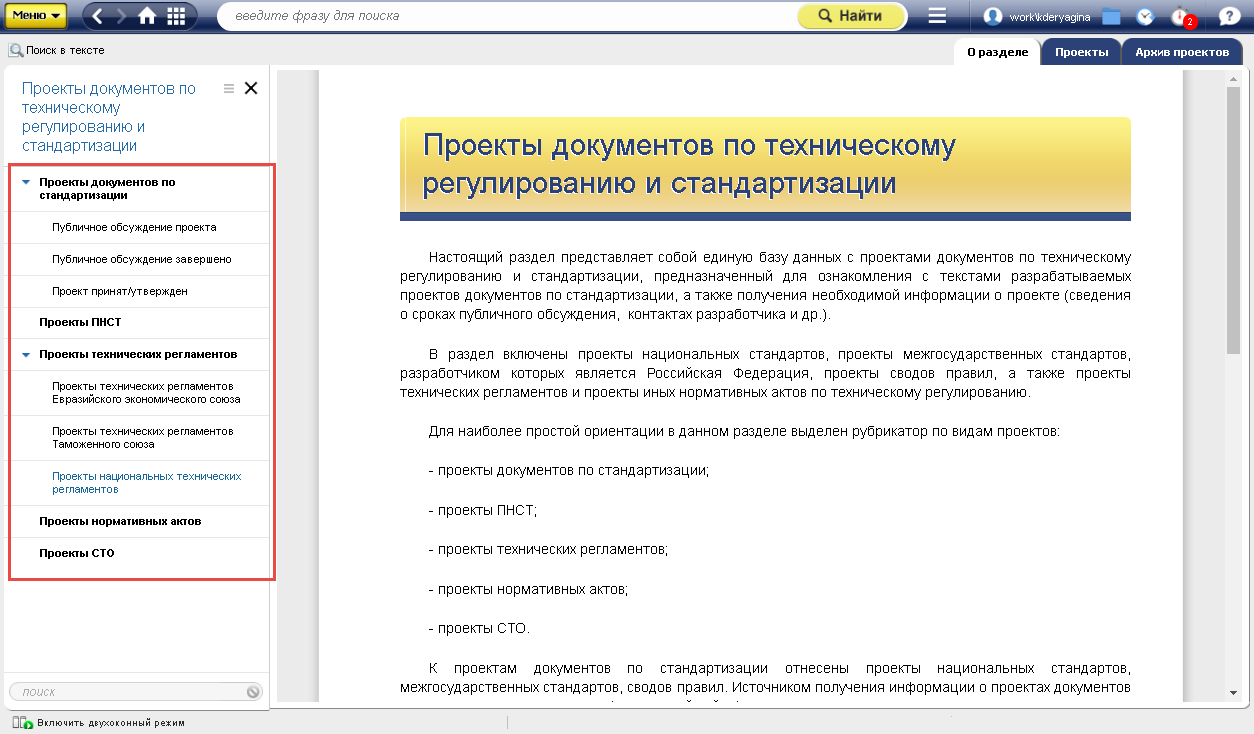Open the clock history icon
Screen dimensions: 1254x734
pyautogui.click(x=1145, y=16)
